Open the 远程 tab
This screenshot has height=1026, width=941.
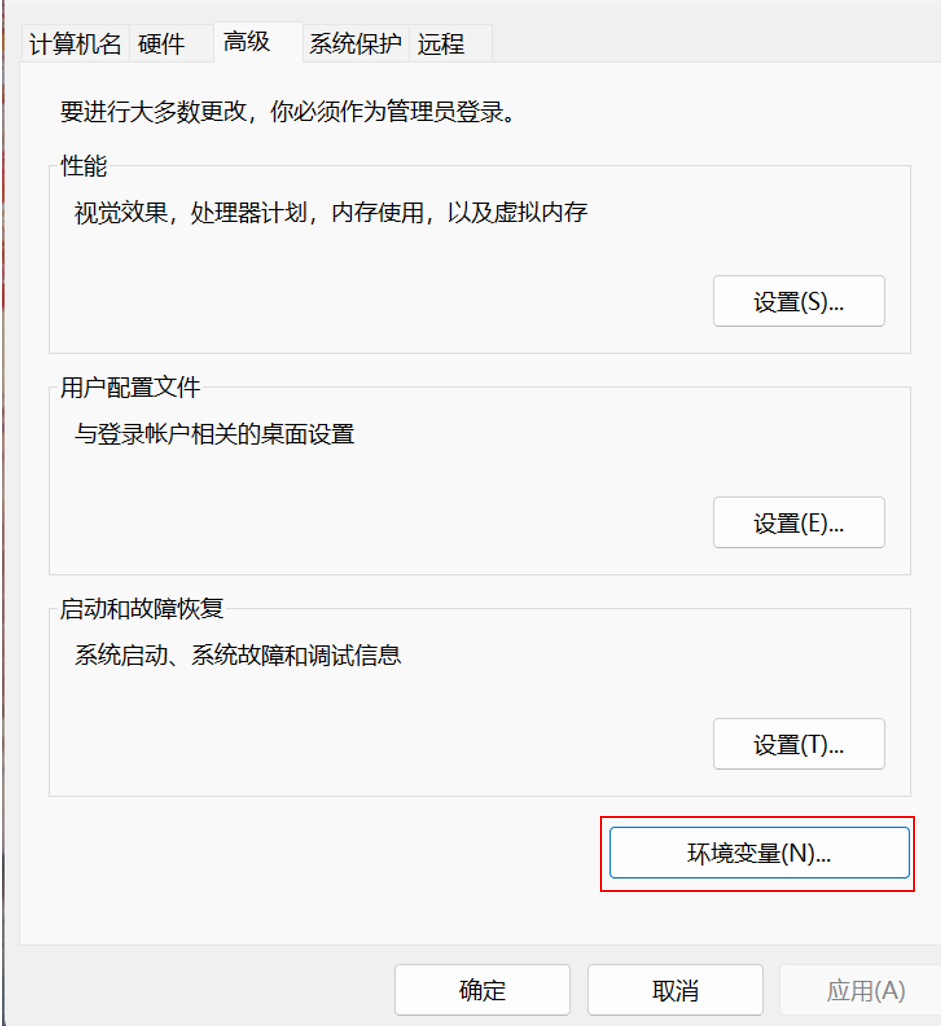click(450, 44)
